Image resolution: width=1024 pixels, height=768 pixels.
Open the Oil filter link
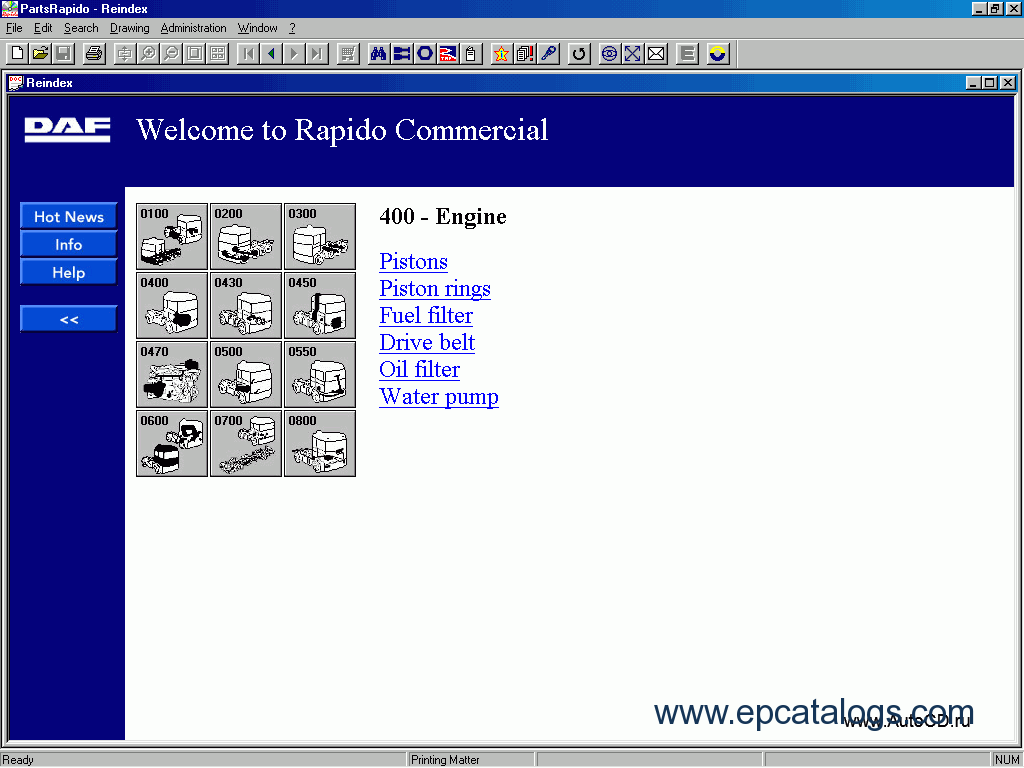(419, 370)
